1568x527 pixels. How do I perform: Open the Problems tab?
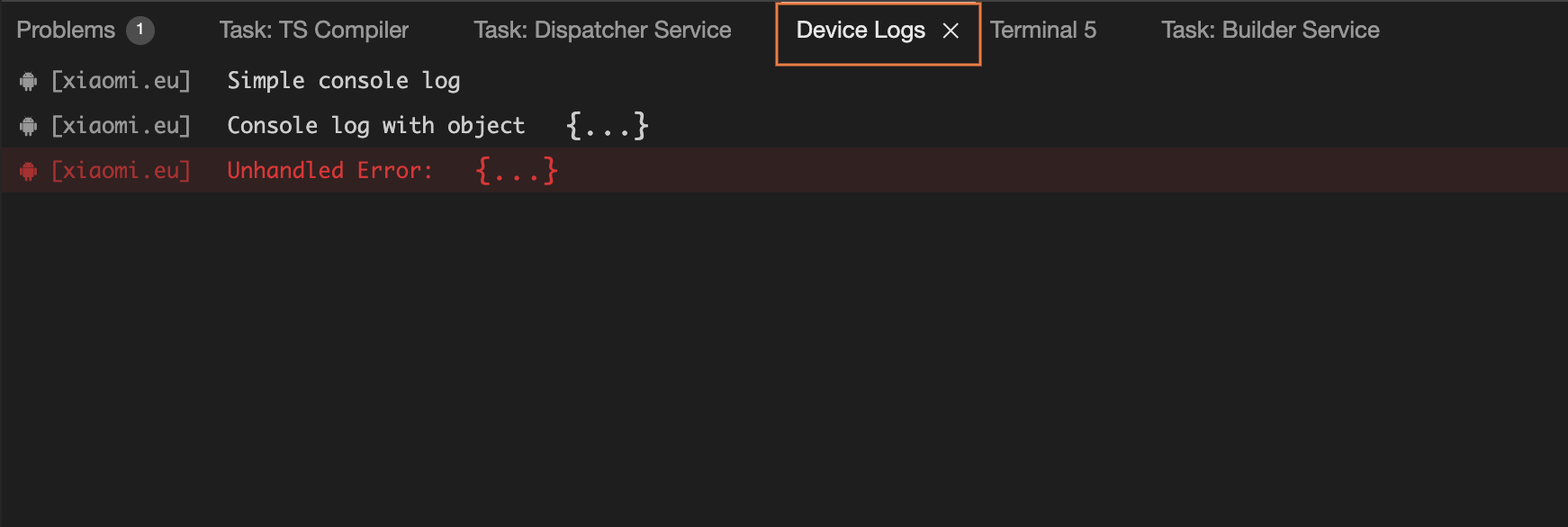pyautogui.click(x=66, y=30)
